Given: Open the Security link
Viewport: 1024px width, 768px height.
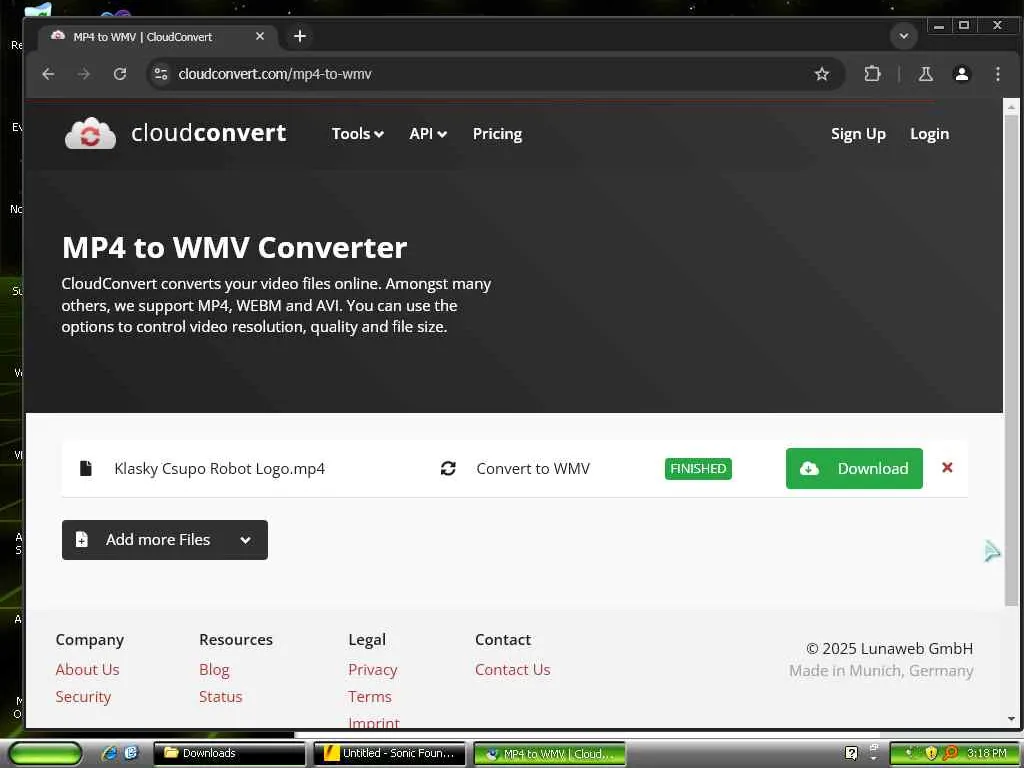Looking at the screenshot, I should (83, 697).
